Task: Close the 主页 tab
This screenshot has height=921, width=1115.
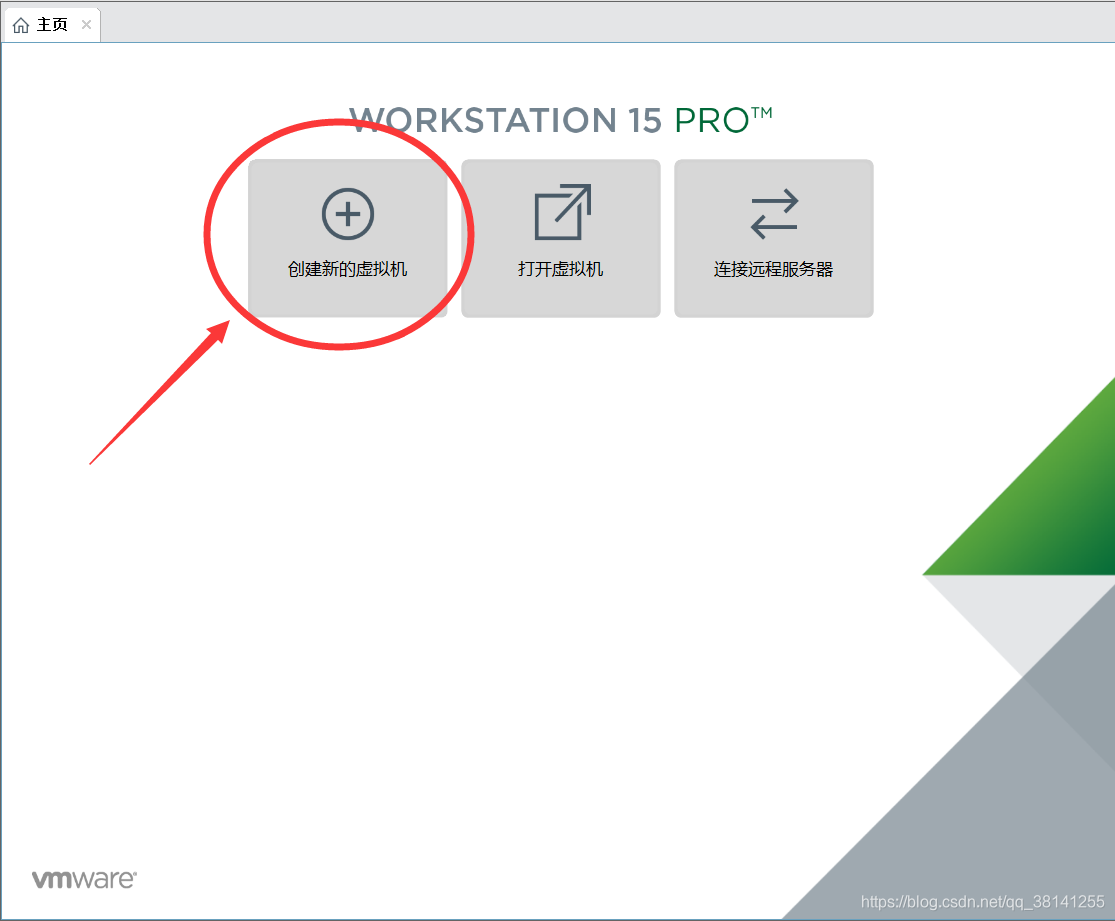Action: click(x=86, y=25)
